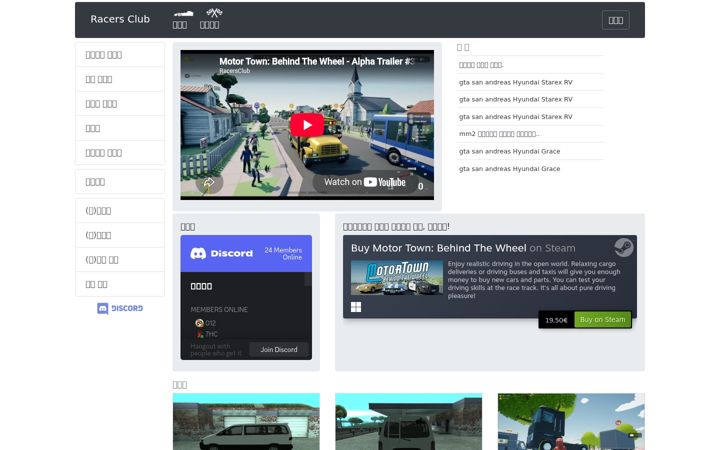Click the checkered flags icon in navbar
Screen dimensions: 720x450
point(214,13)
